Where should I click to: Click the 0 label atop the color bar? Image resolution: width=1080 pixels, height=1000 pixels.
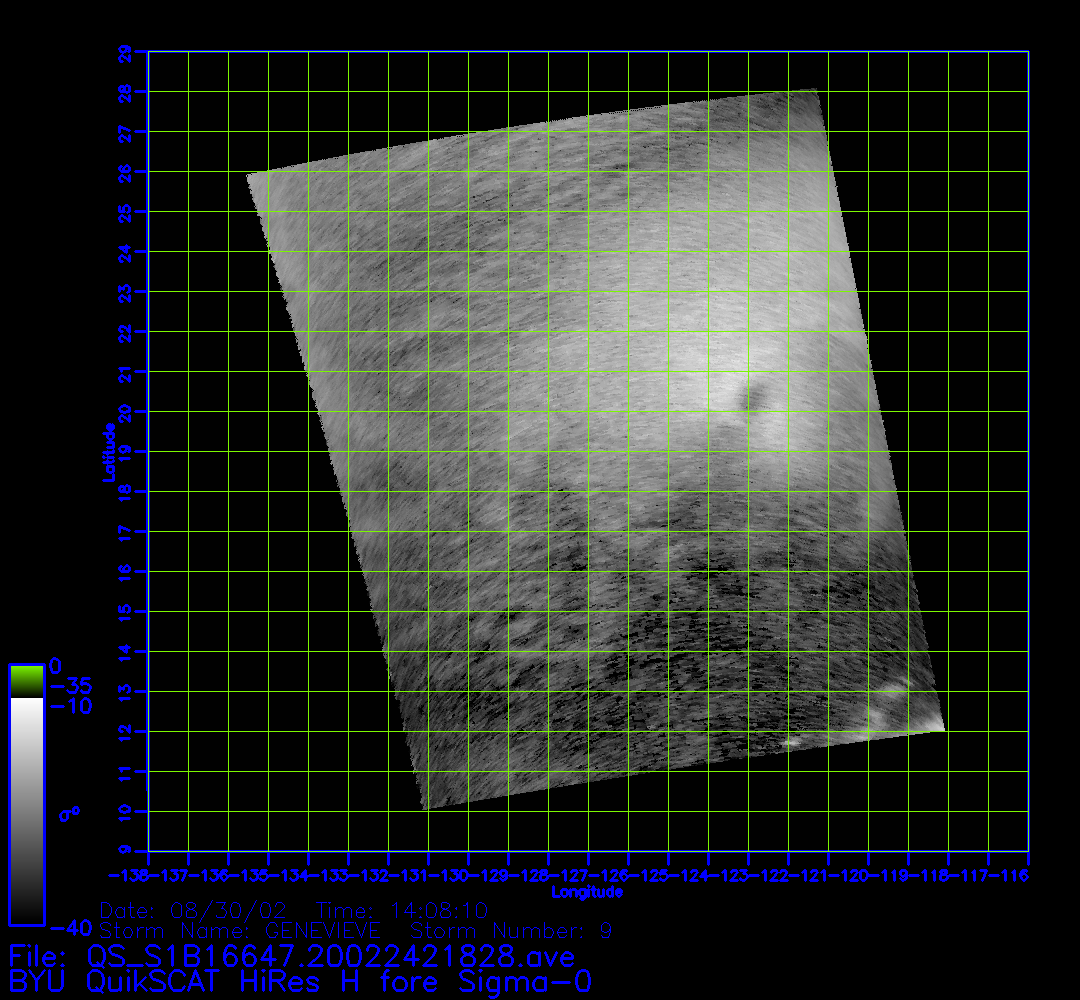55,665
